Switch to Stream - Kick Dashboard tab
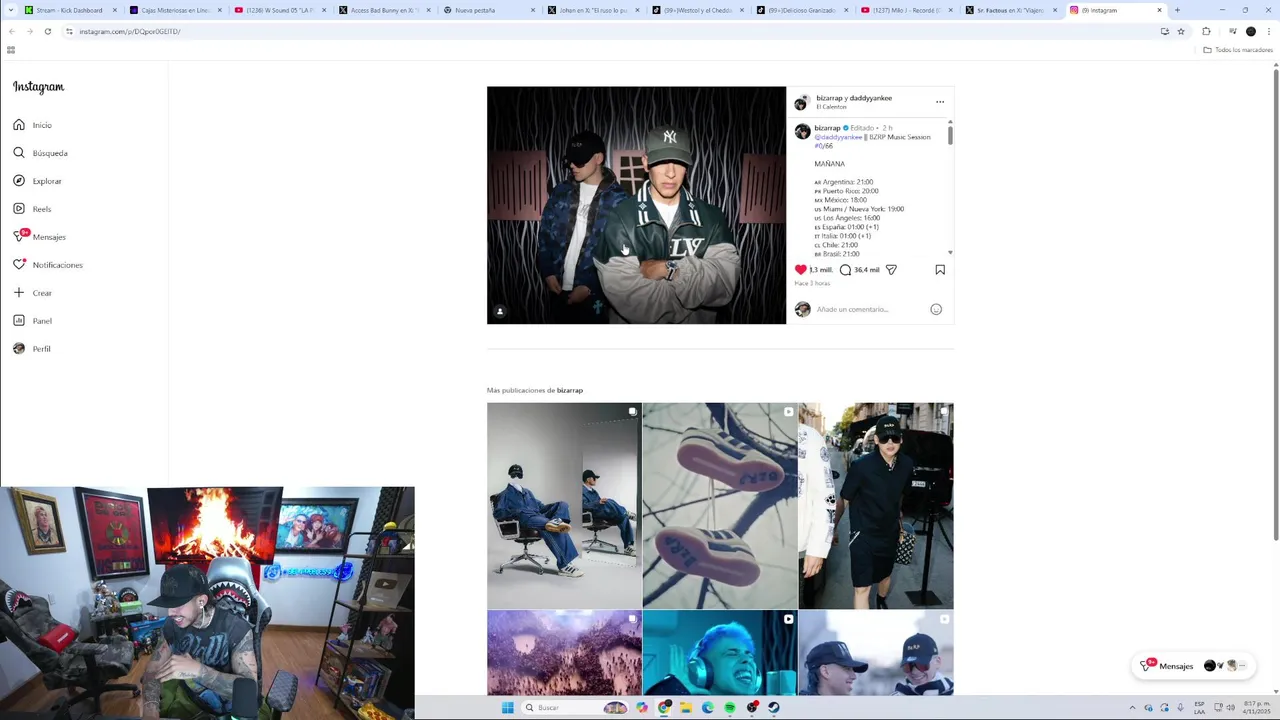 pyautogui.click(x=68, y=10)
